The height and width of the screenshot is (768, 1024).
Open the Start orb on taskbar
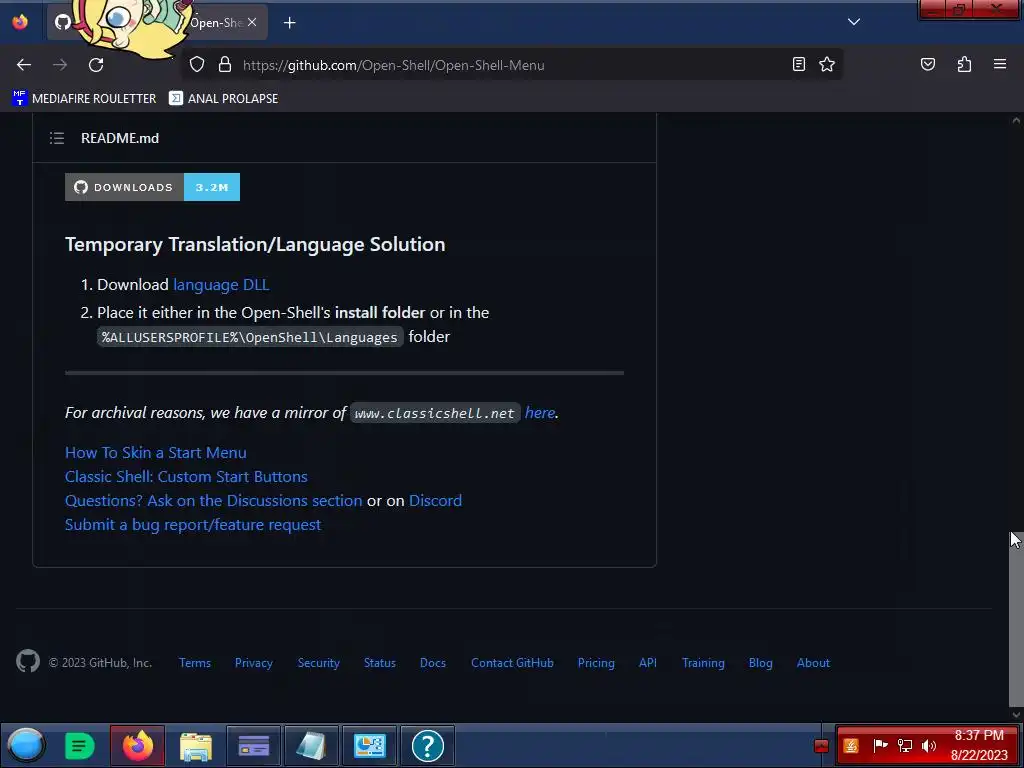tap(26, 744)
